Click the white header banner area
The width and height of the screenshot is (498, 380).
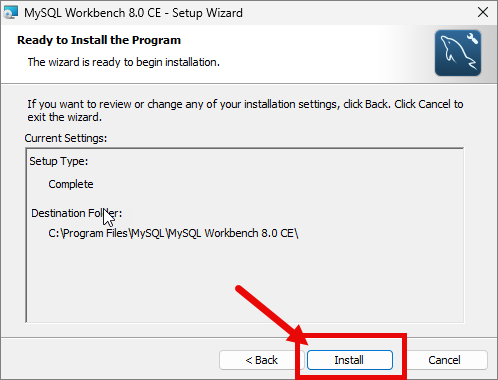300,54
